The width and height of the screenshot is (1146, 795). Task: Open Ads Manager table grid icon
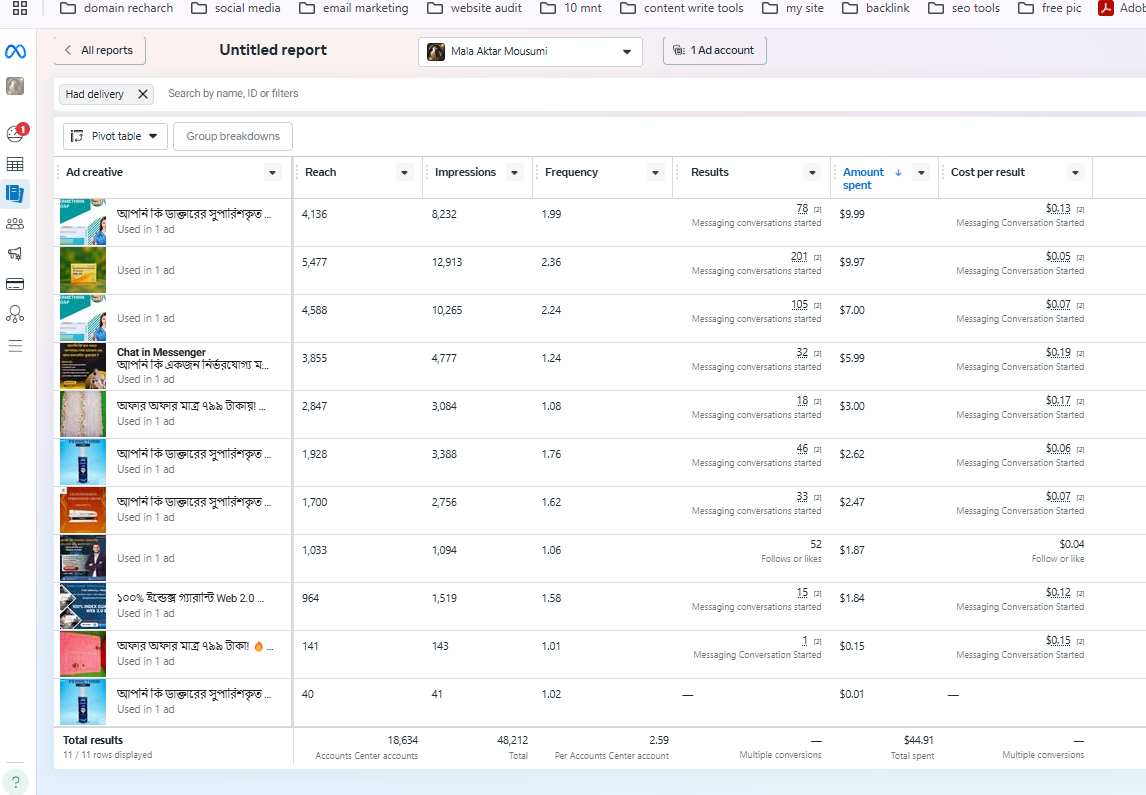tap(15, 164)
